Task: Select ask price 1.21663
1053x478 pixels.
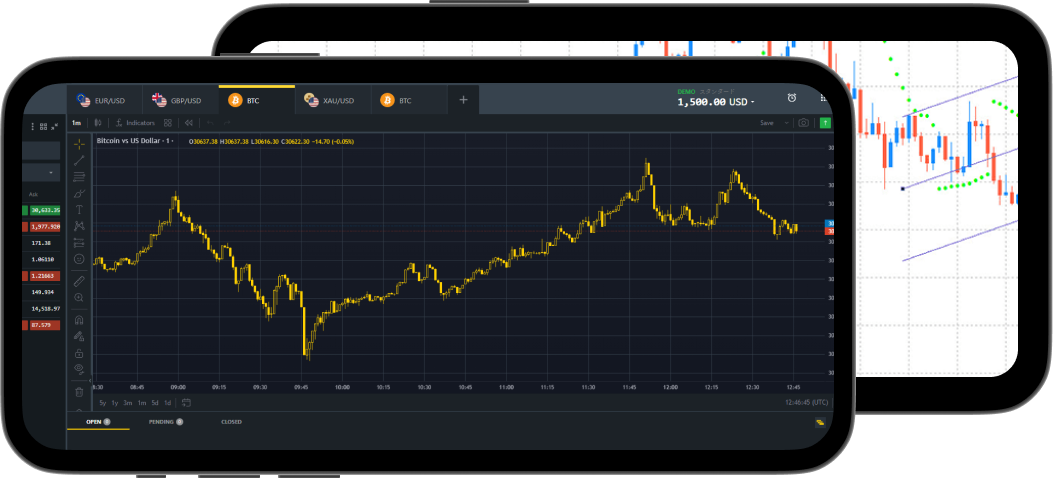Action: pyautogui.click(x=44, y=276)
